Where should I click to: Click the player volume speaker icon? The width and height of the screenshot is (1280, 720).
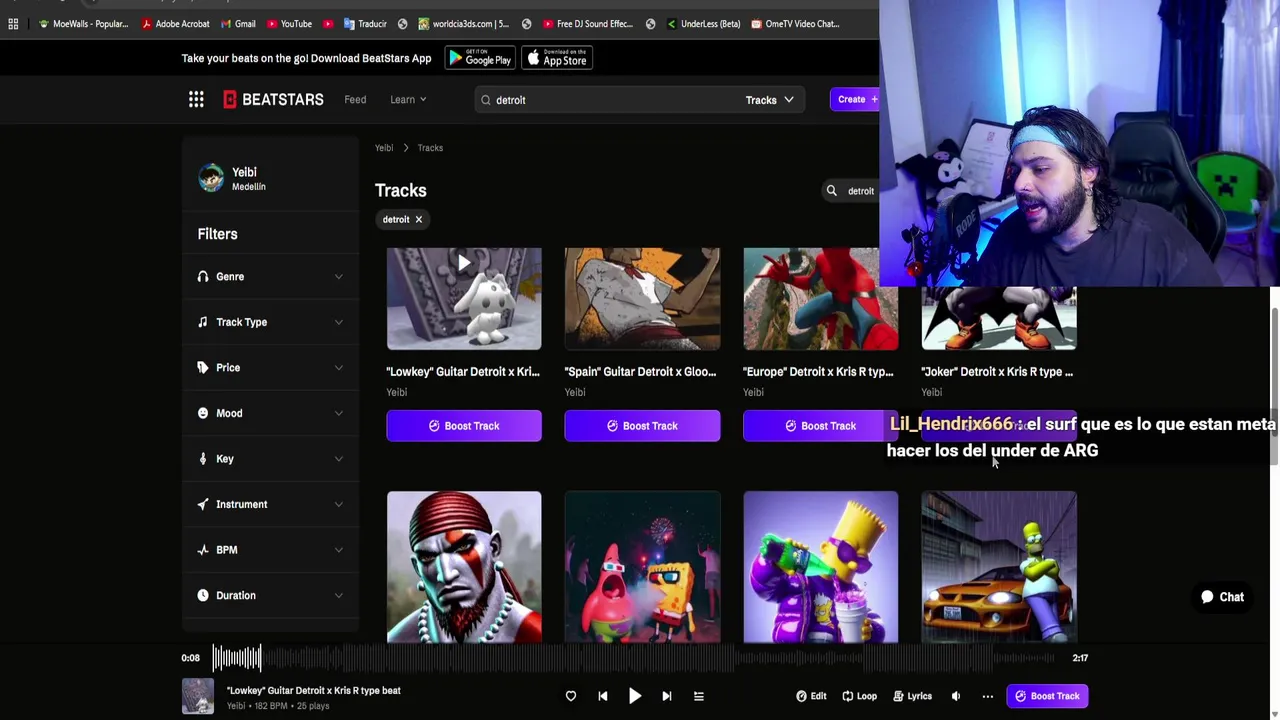(956, 696)
